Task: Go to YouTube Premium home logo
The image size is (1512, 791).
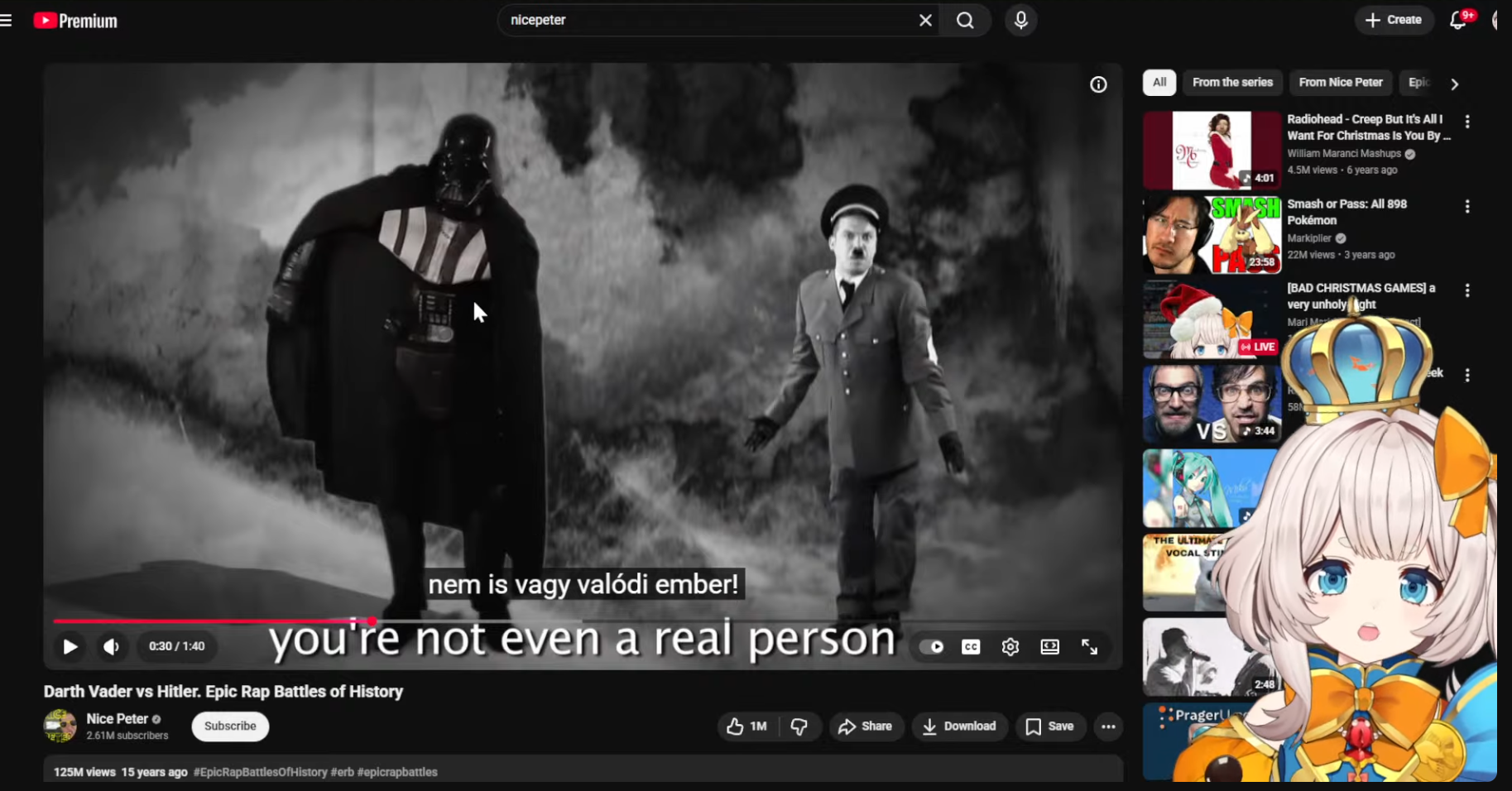Action: (75, 21)
